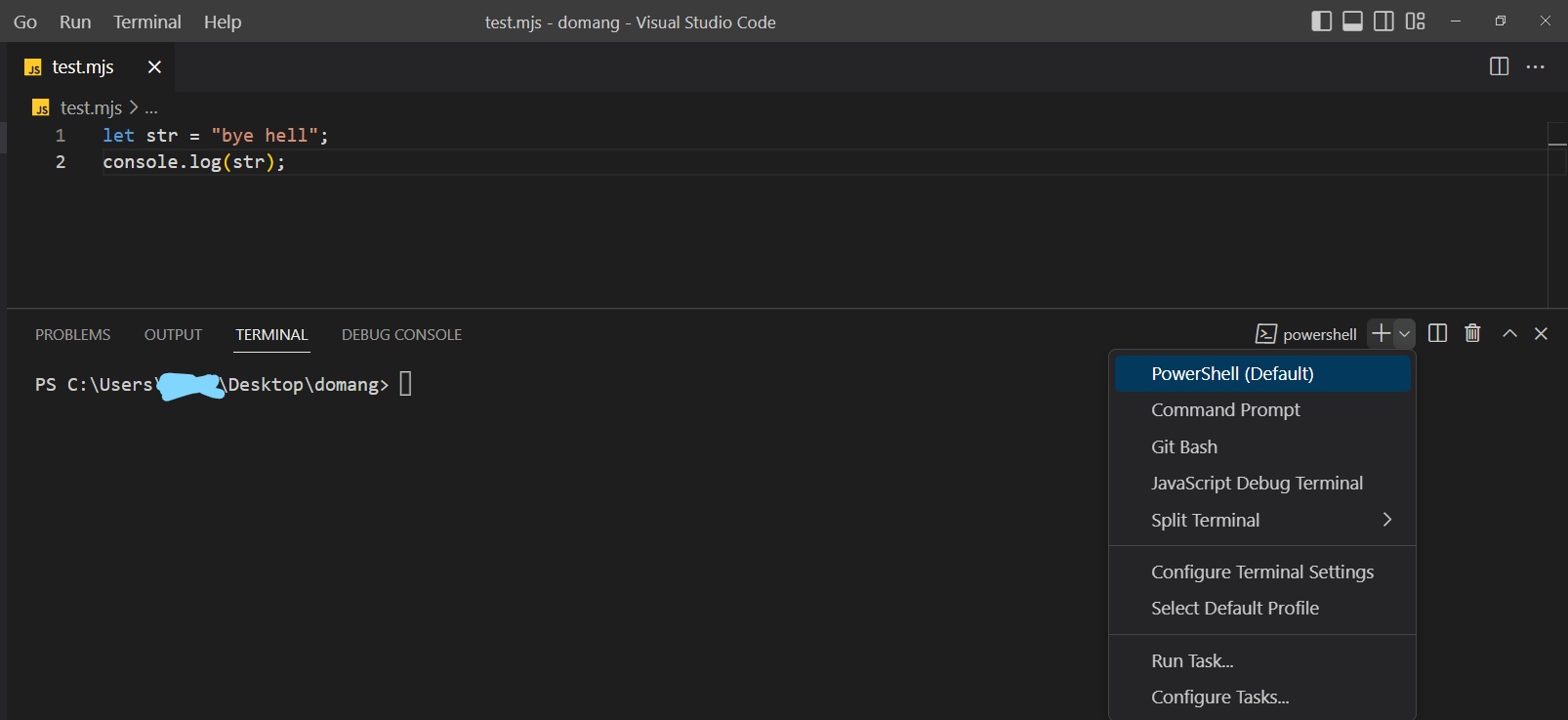Open JavaScript Debug Terminal
The image size is (1568, 720).
[1262, 484]
